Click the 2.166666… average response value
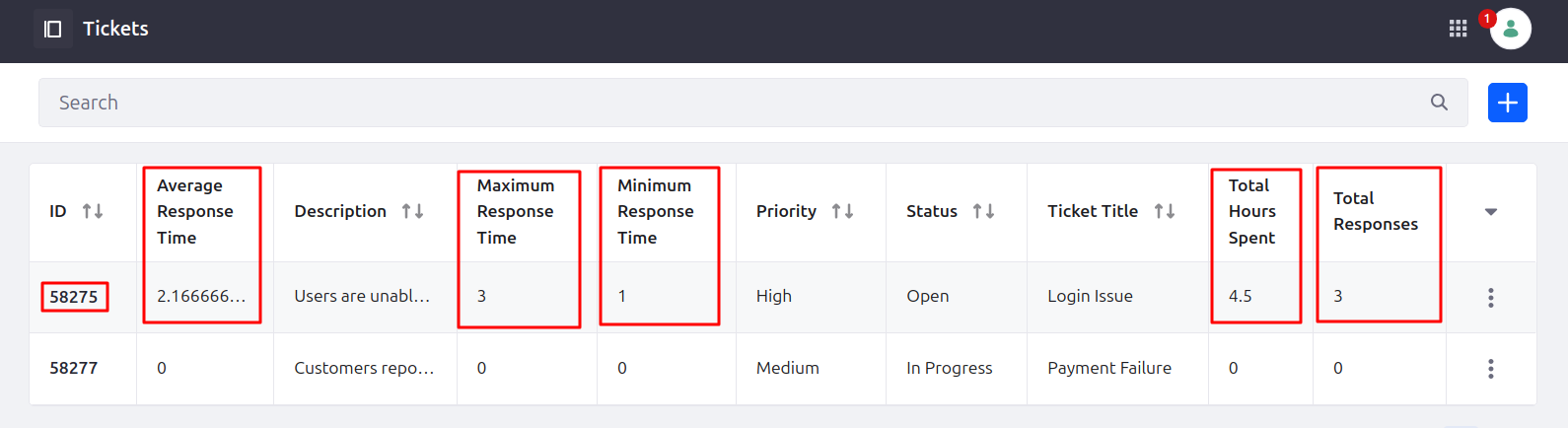This screenshot has width=1568, height=428. [x=201, y=296]
